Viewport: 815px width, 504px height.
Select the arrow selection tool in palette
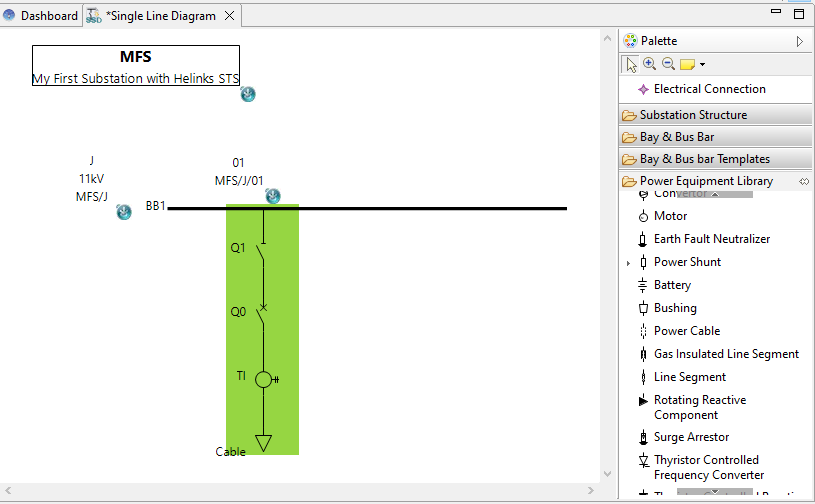click(x=631, y=65)
